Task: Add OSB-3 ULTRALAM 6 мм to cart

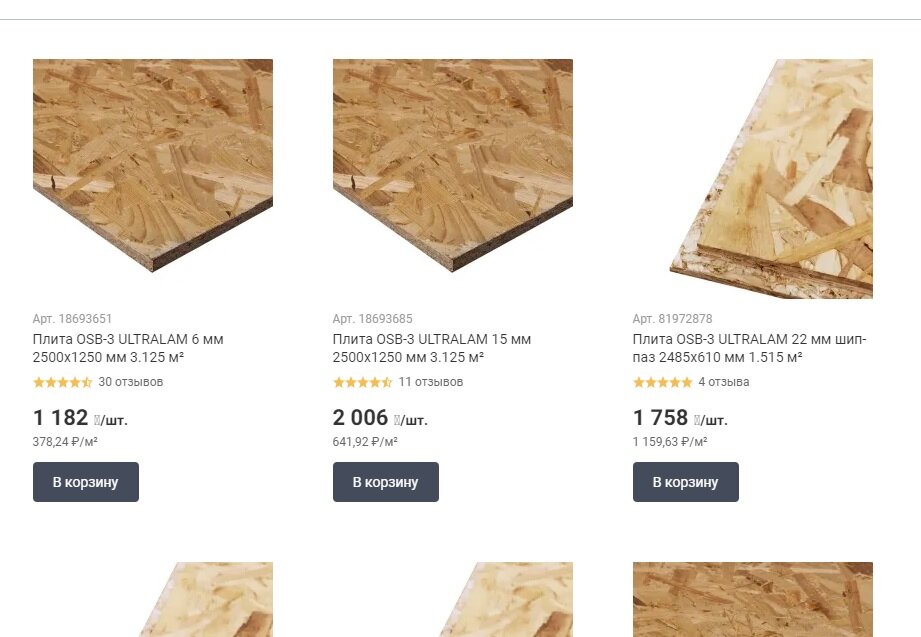Action: [x=86, y=482]
